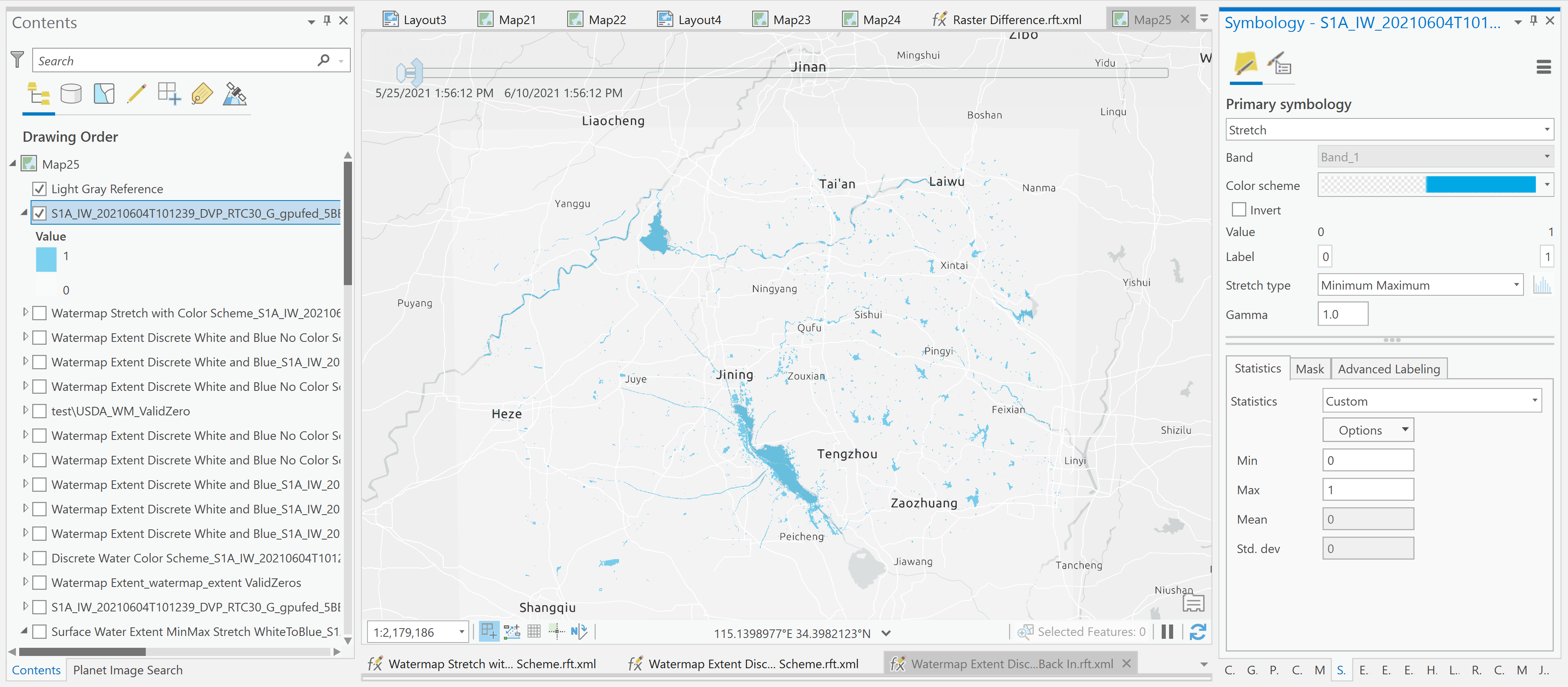Click List By Editing pencil icon
1568x687 pixels.
(136, 94)
